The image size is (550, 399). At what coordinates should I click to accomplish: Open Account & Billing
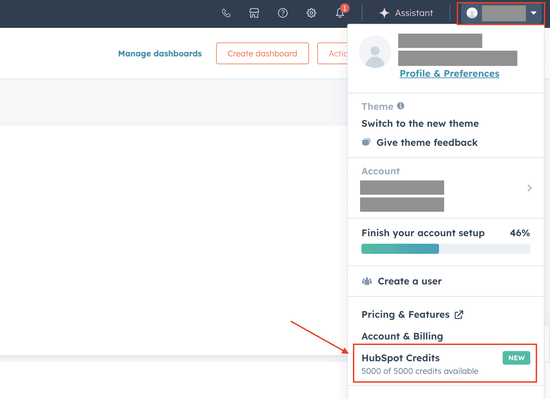402,336
